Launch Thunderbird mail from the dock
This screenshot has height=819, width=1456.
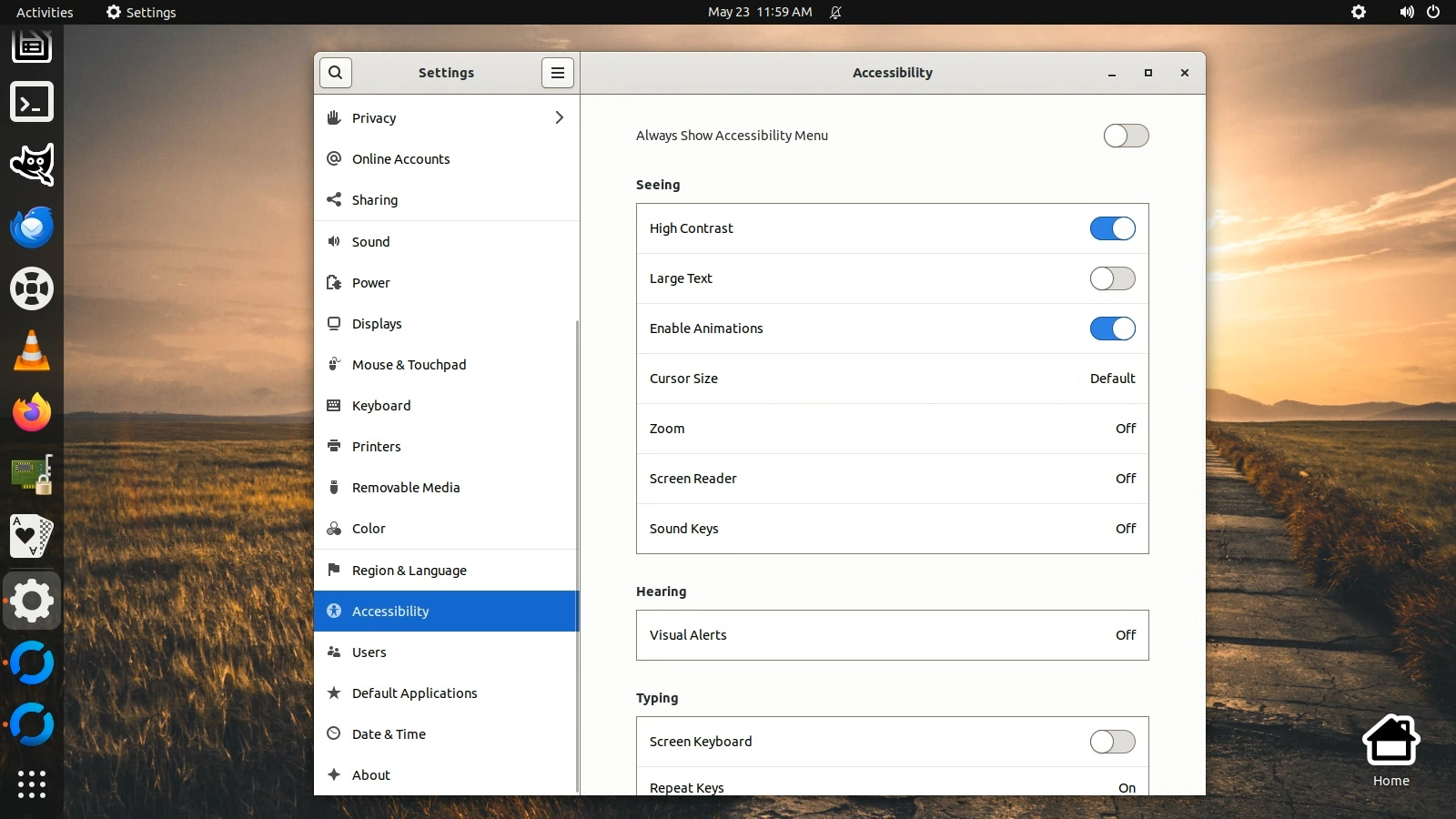pos(32,227)
